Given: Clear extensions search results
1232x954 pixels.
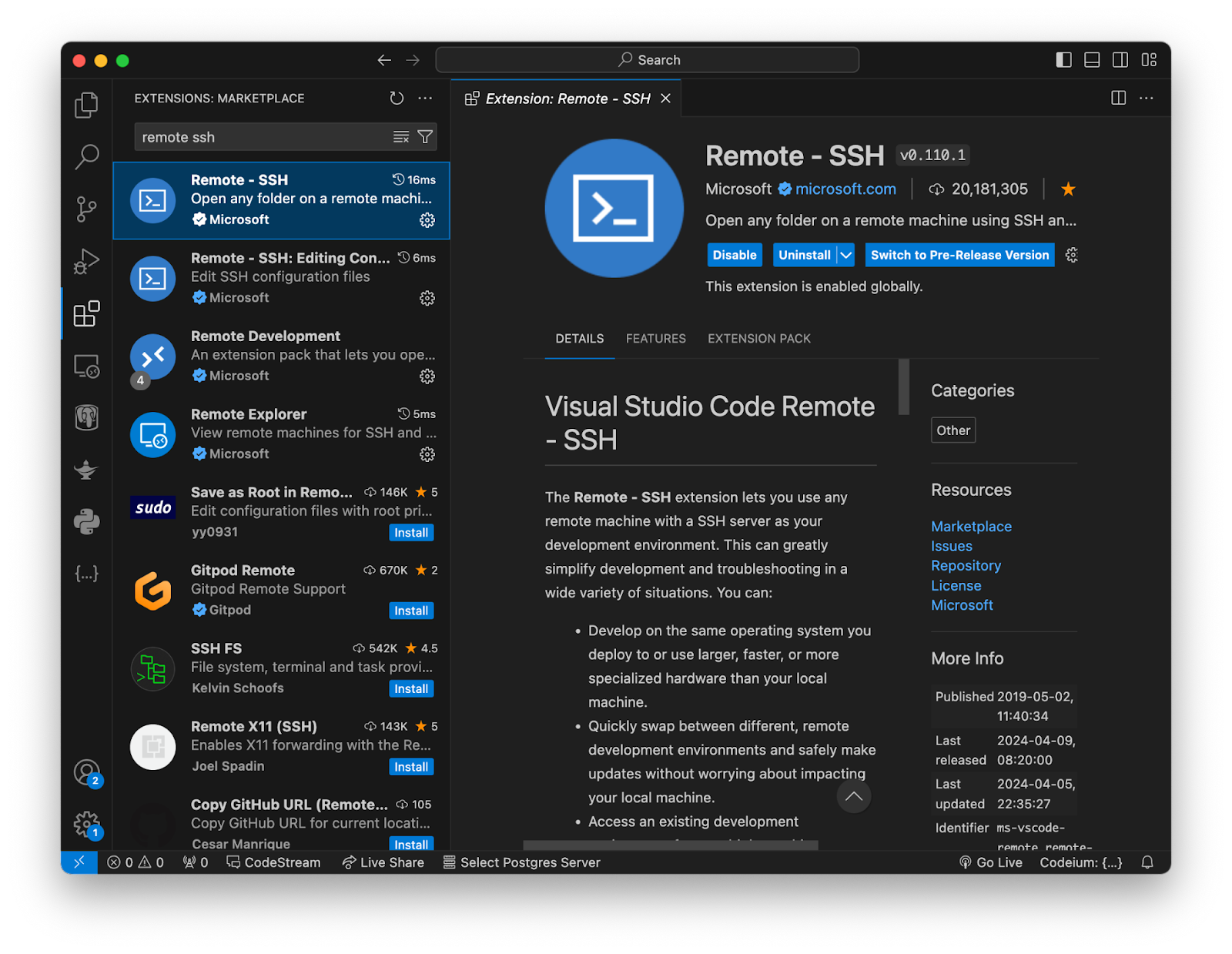Looking at the screenshot, I should click(401, 137).
